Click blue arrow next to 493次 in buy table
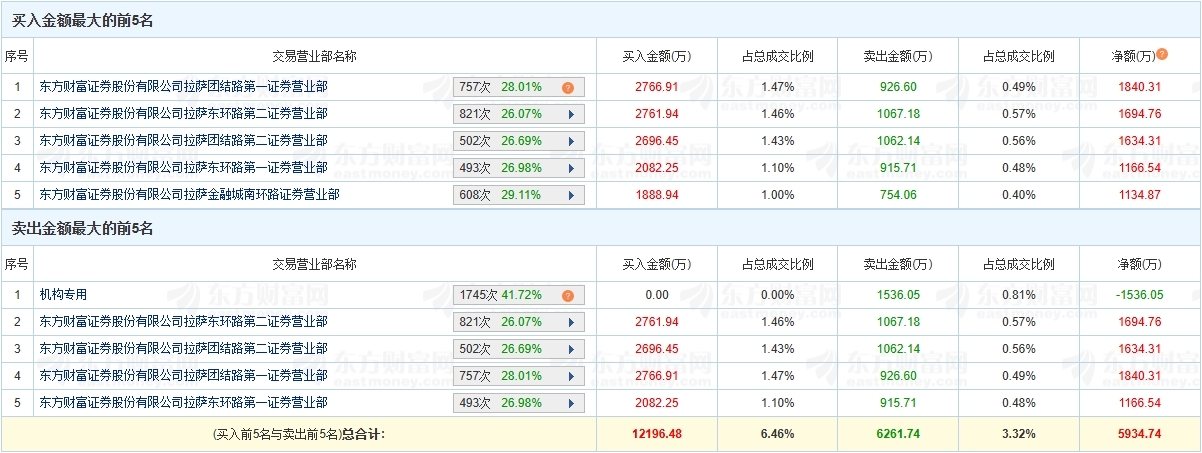This screenshot has height=453, width=1202. coord(571,168)
